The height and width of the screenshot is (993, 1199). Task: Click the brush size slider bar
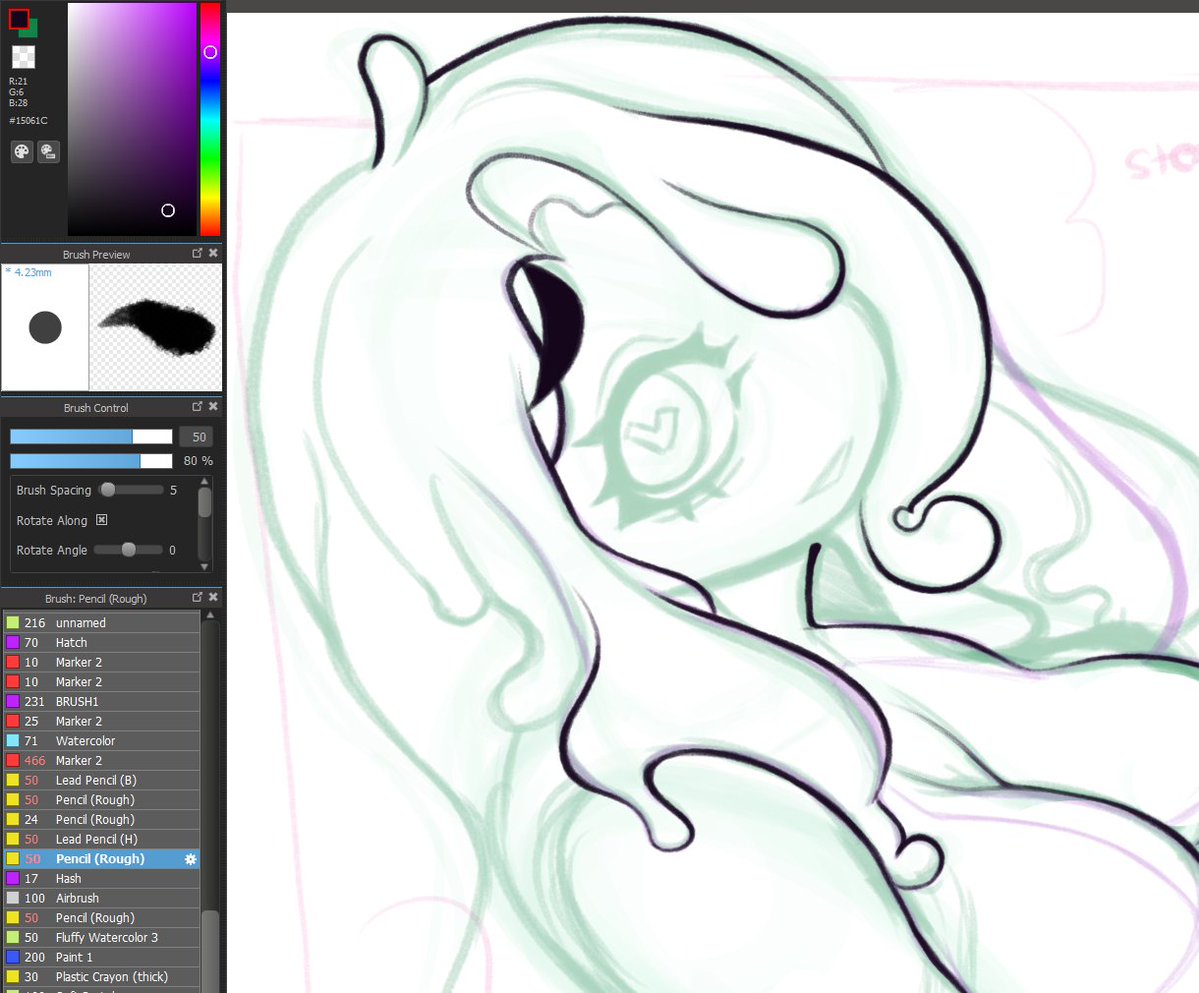[x=91, y=436]
